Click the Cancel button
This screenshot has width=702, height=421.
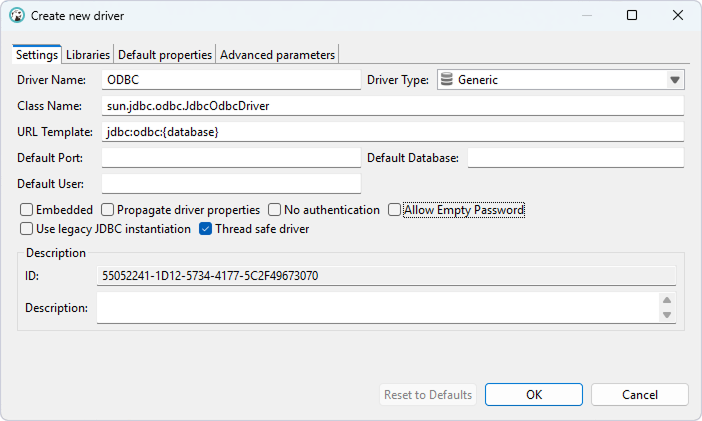[639, 395]
